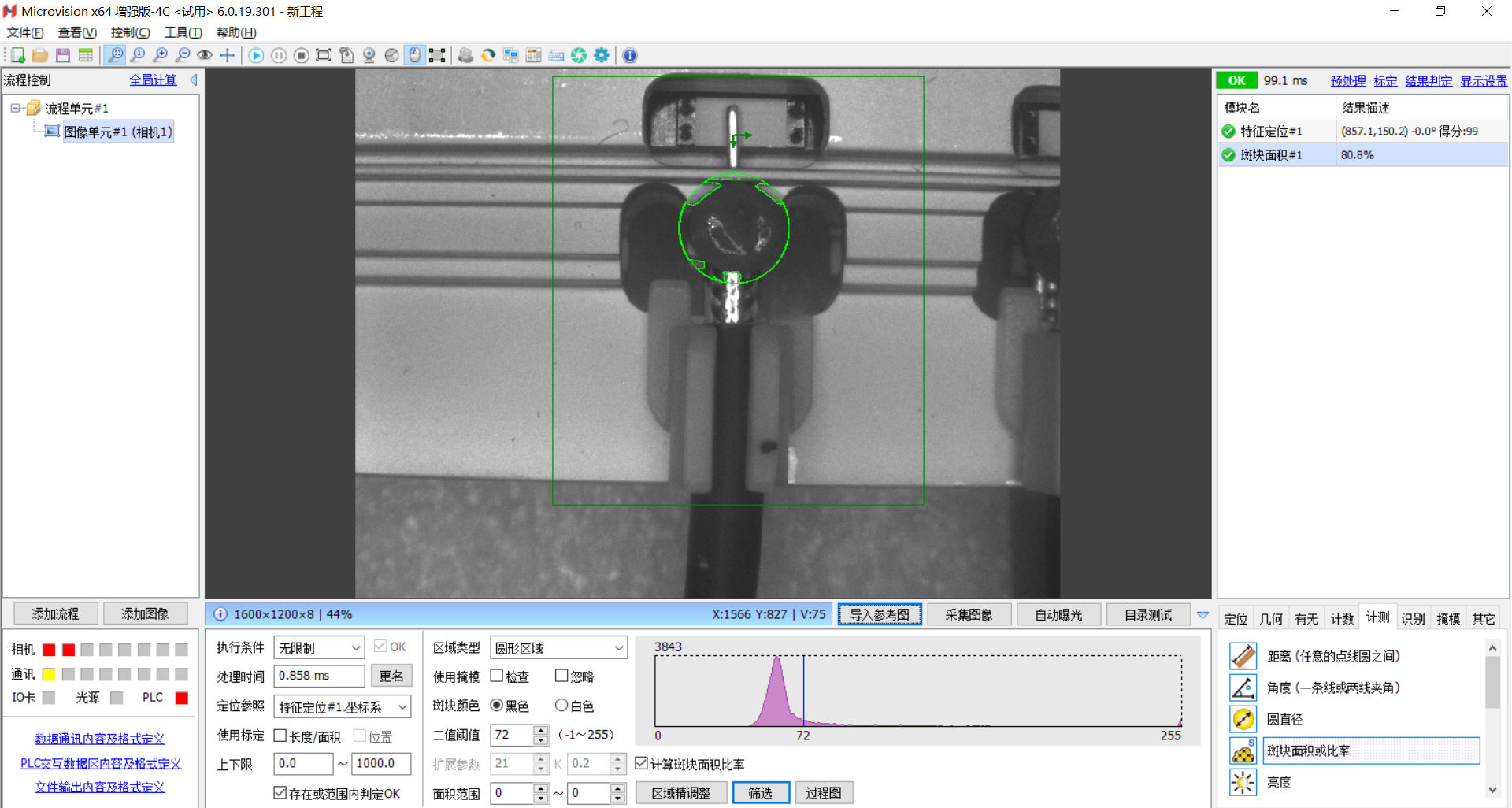The width and height of the screenshot is (1512, 808).
Task: Click the yellow refresh arrow icon
Action: 488,55
